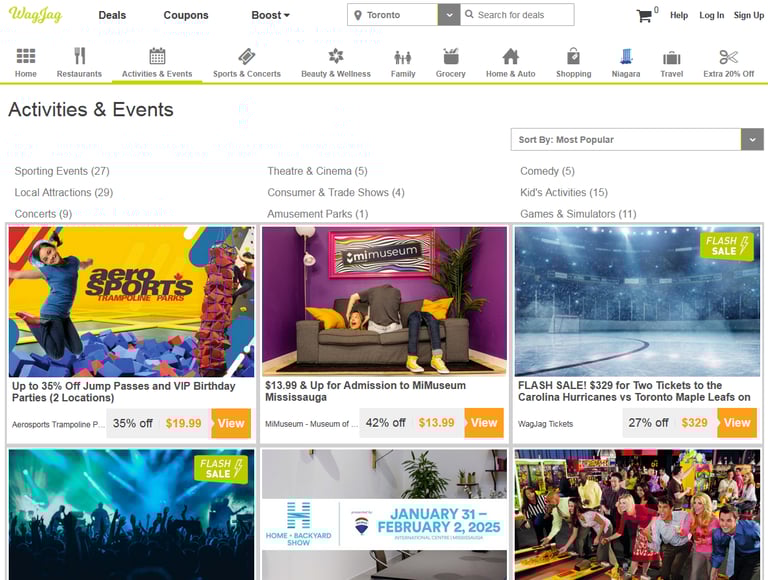Expand the Boost menu
The image size is (768, 580).
pyautogui.click(x=270, y=15)
